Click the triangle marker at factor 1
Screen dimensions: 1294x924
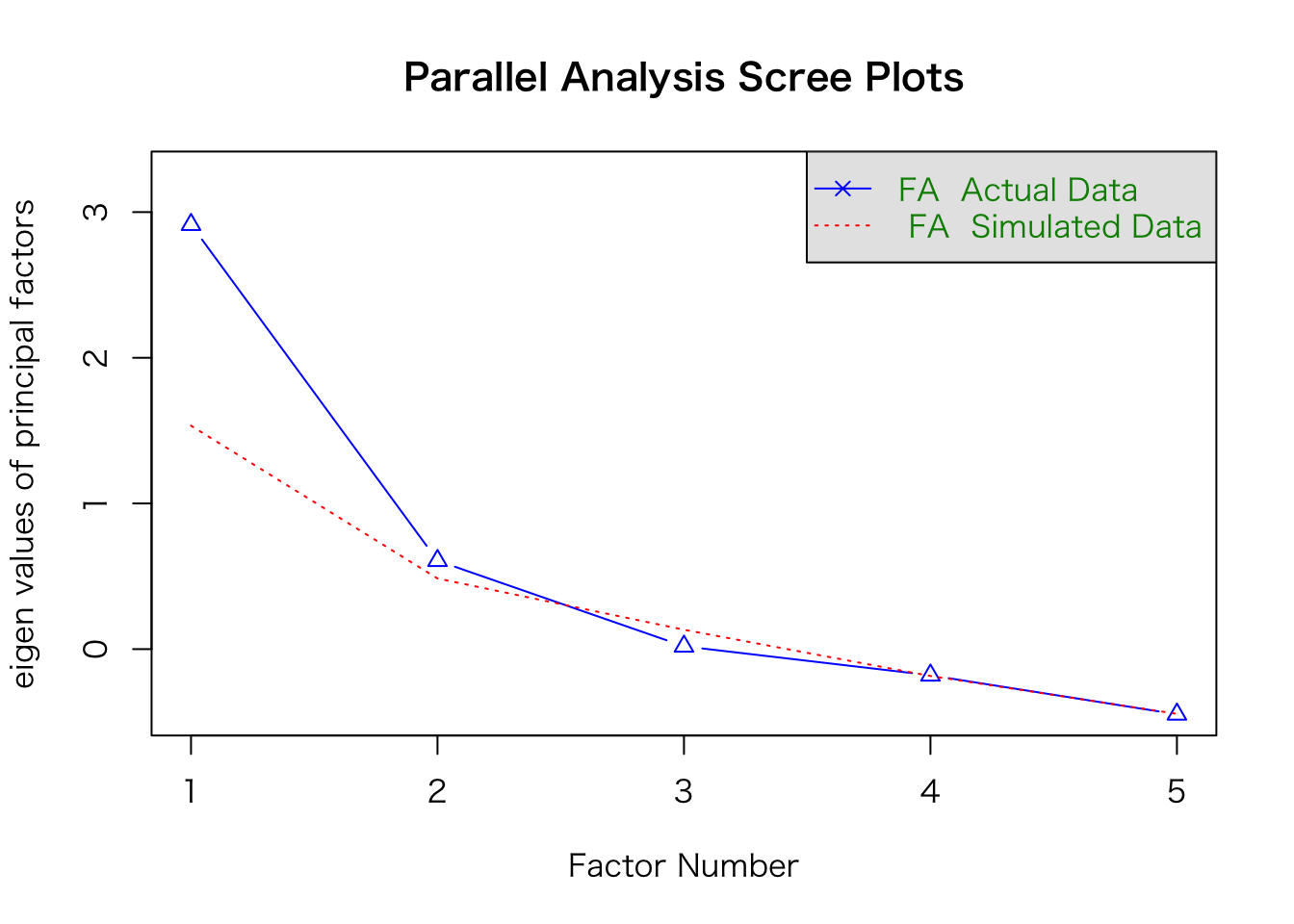coord(191,223)
